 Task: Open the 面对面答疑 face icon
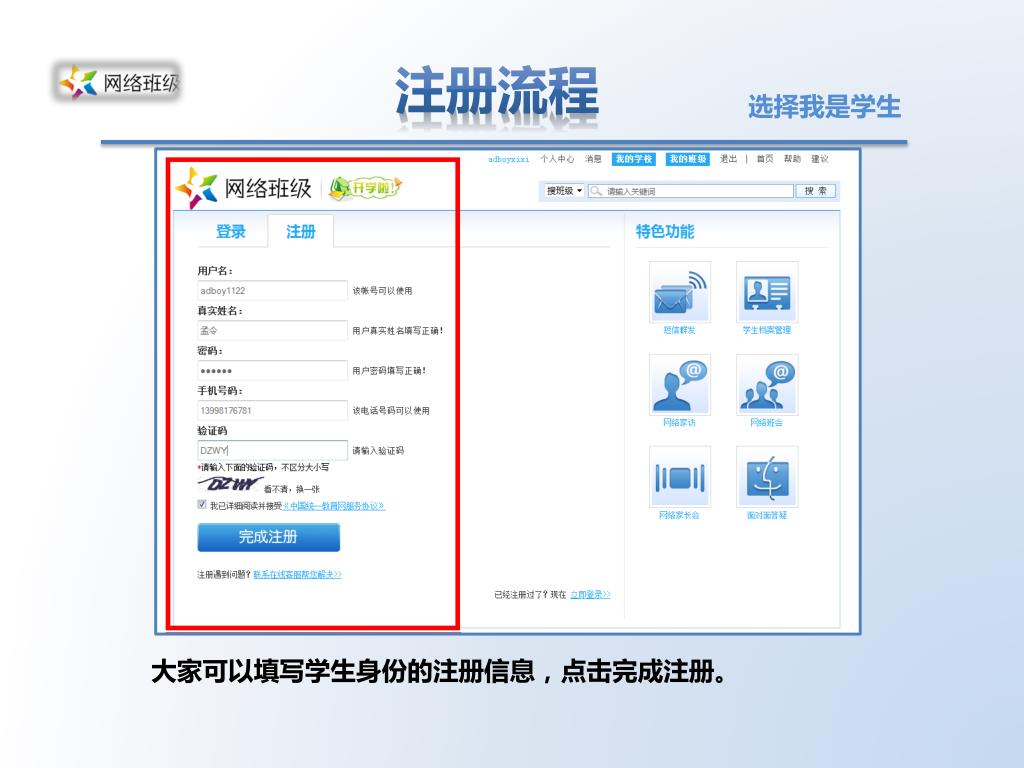pos(767,477)
